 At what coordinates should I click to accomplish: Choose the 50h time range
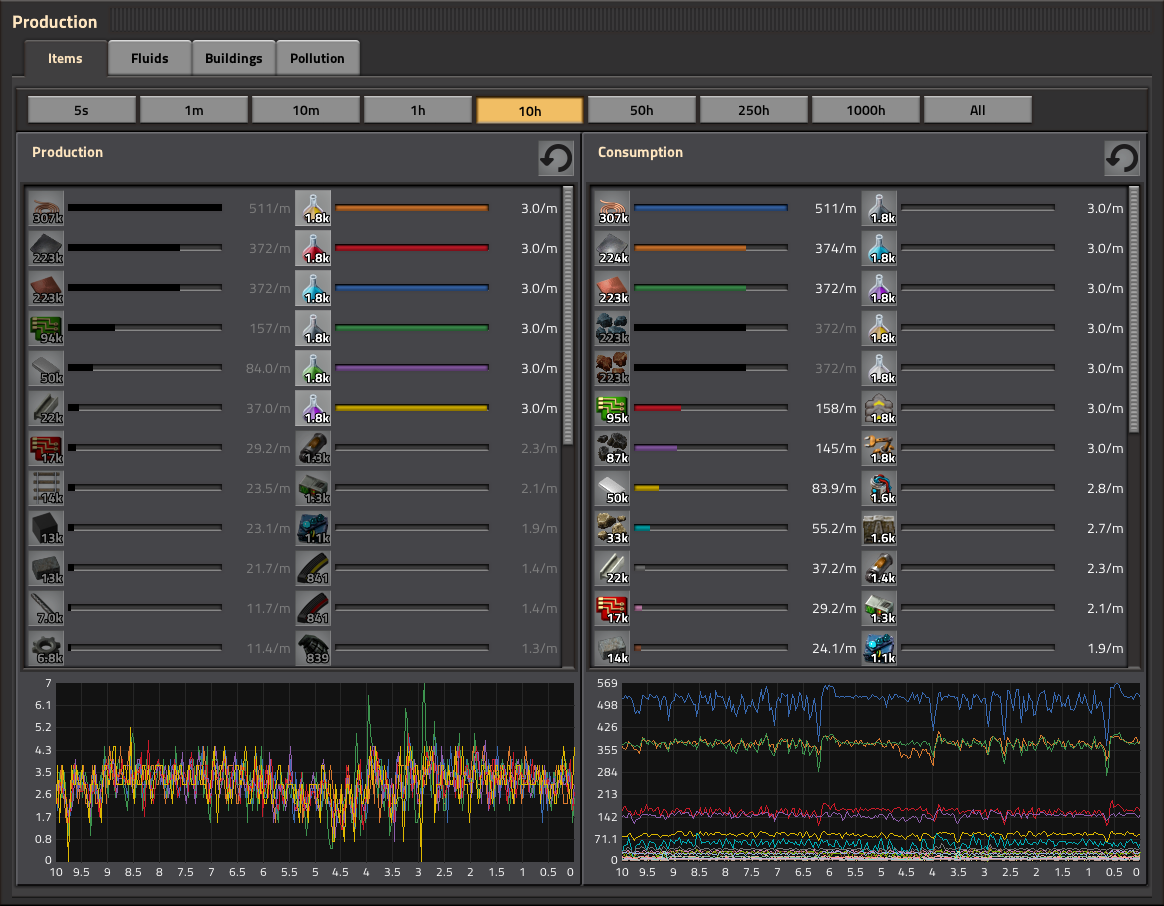(642, 110)
